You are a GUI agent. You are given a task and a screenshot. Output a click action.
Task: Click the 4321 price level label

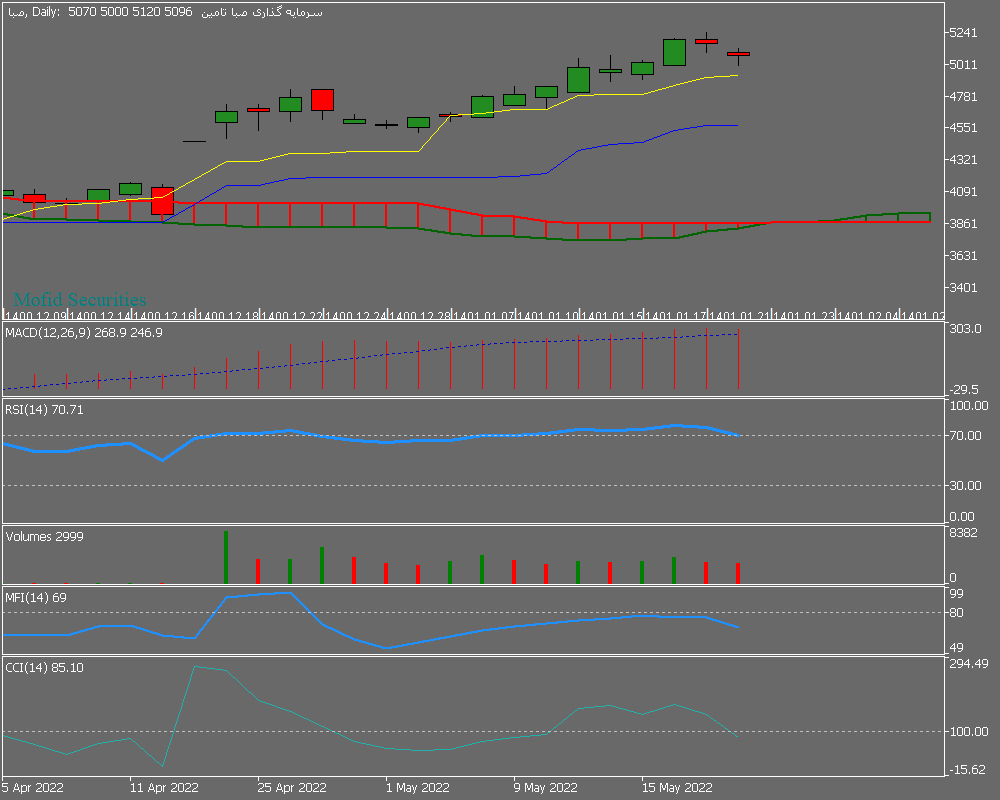click(963, 159)
